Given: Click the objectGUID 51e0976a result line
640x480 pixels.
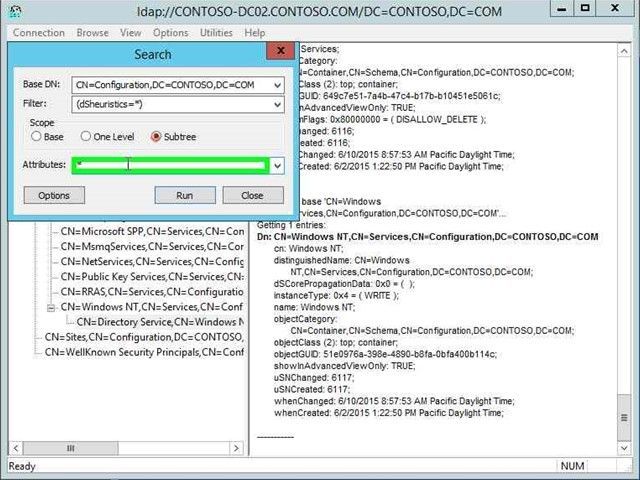Looking at the screenshot, I should [385, 354].
